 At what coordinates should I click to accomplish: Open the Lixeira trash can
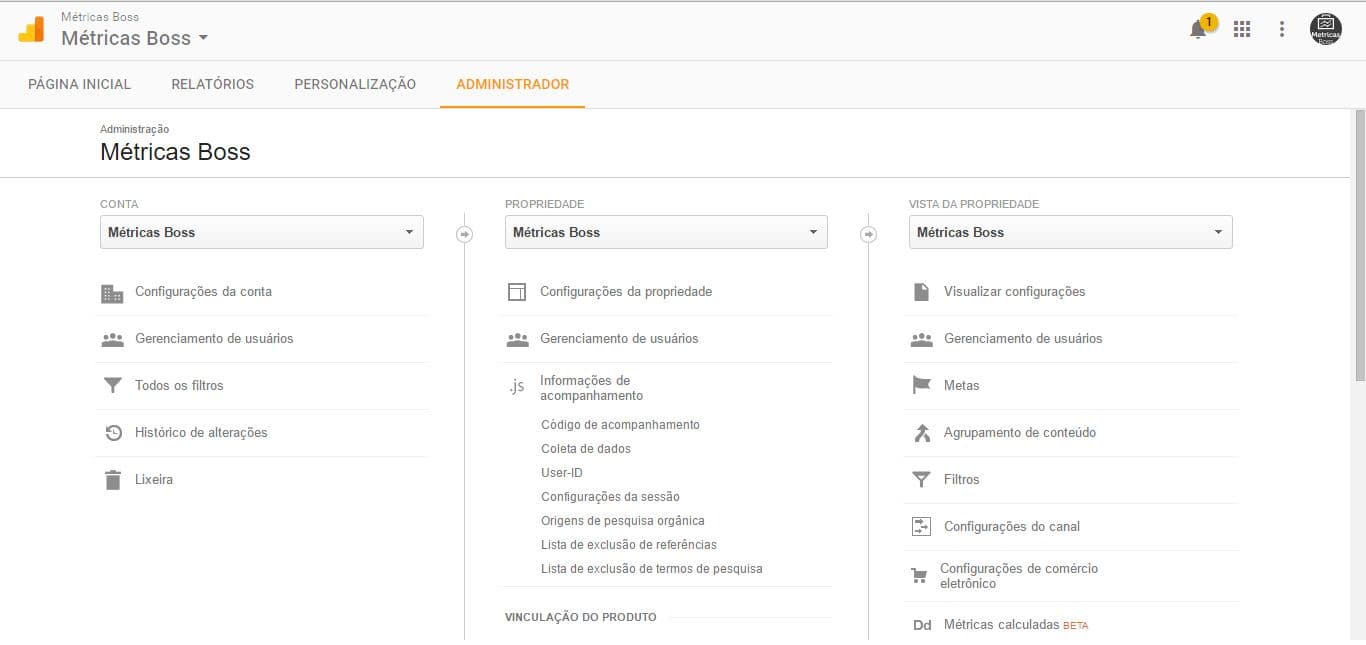(x=154, y=479)
